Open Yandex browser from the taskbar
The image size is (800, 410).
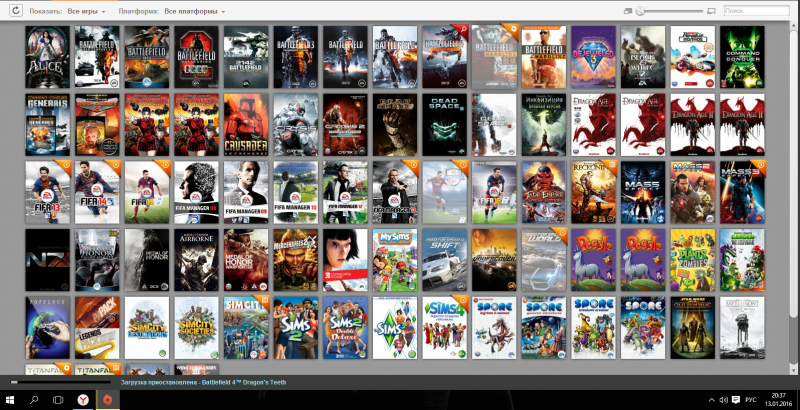click(83, 400)
